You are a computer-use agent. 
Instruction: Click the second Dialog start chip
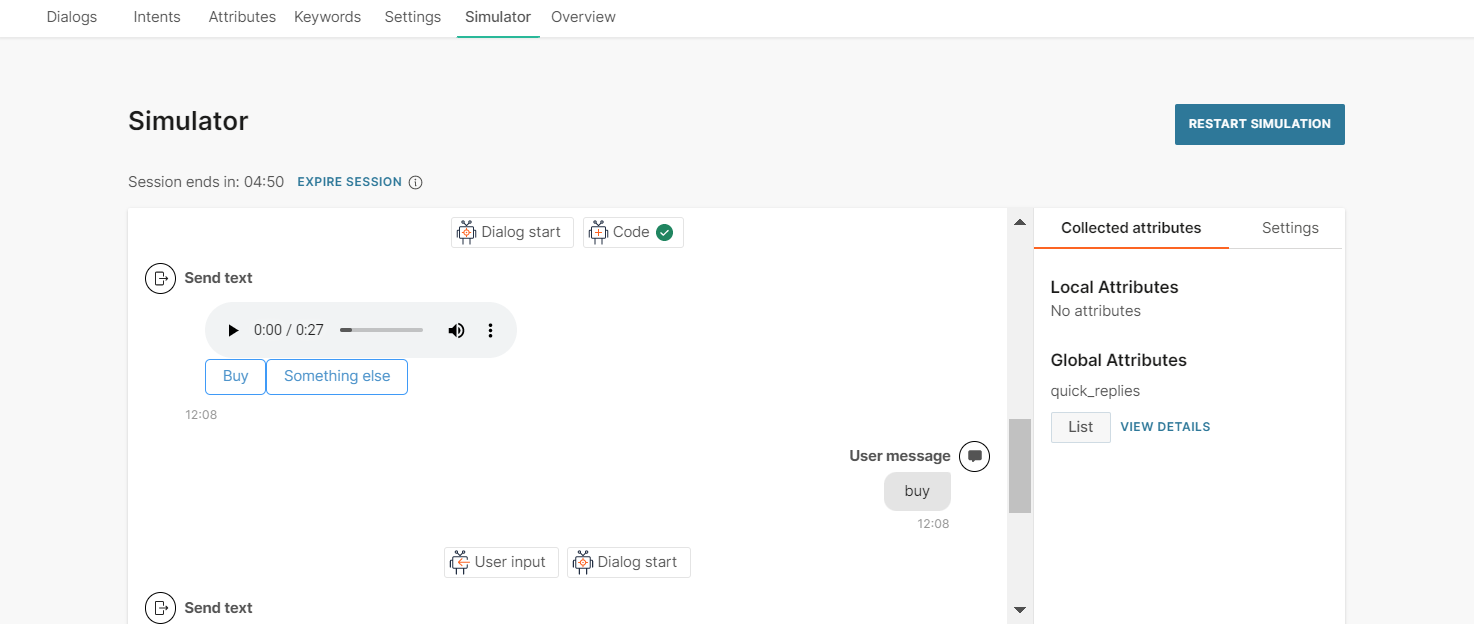(x=628, y=562)
